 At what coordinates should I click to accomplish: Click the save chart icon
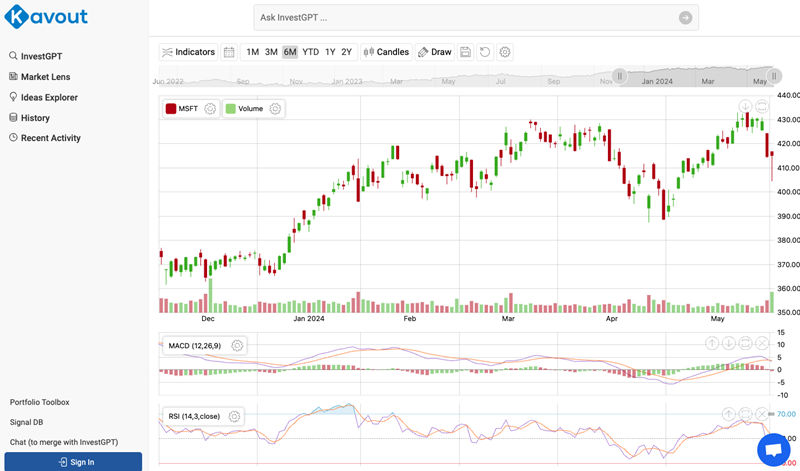(466, 52)
